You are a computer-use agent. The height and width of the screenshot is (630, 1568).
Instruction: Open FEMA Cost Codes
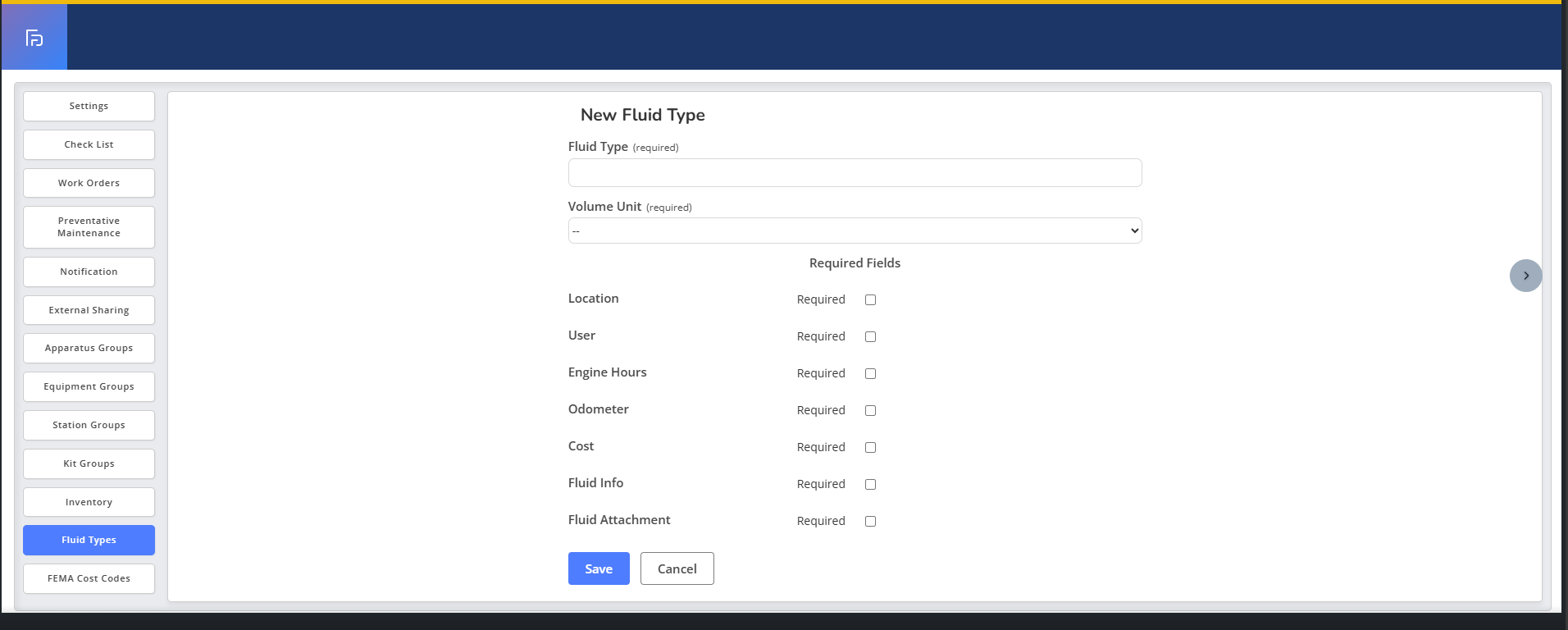click(89, 578)
